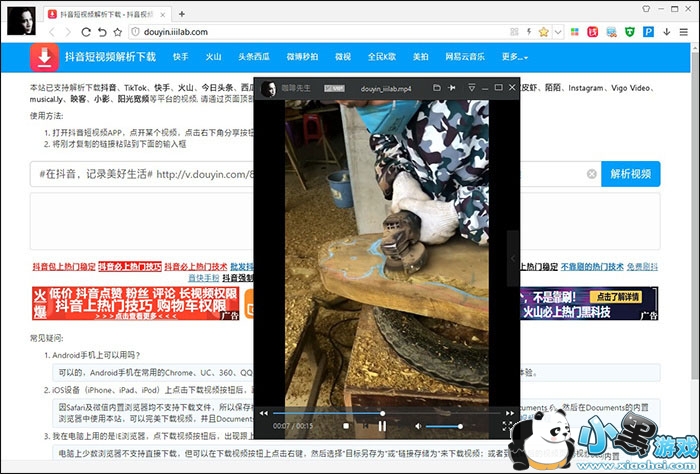Viewport: 700px width, 474px height.
Task: Open the 不靠刷的热门技术 link
Action: coord(592,266)
